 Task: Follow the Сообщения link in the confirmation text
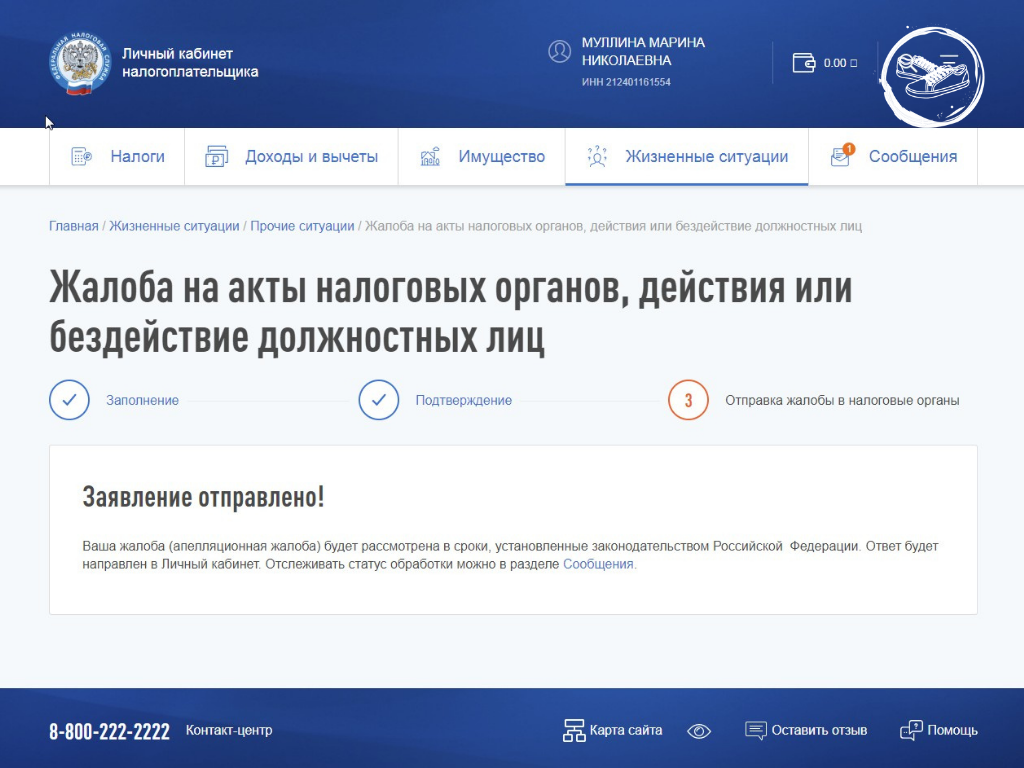tap(598, 564)
